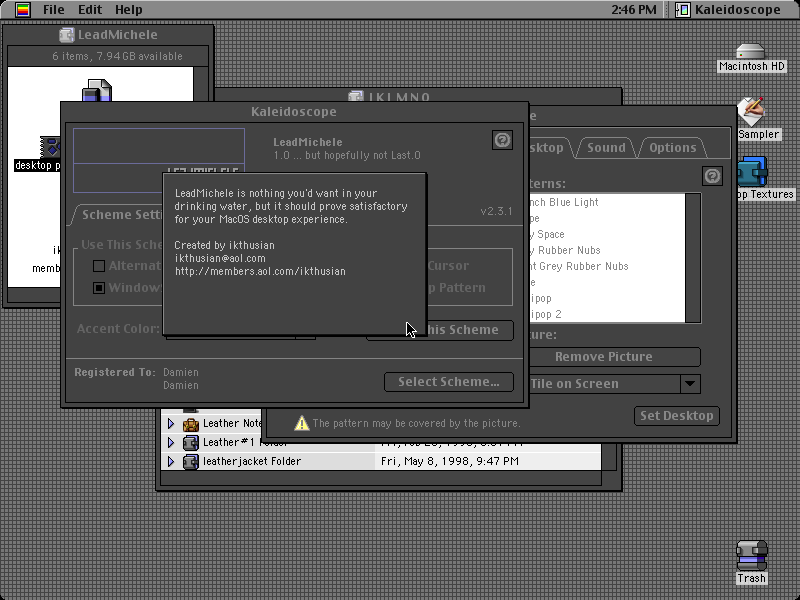
Task: Select the document icon in LeadMichele window
Action: click(x=97, y=90)
